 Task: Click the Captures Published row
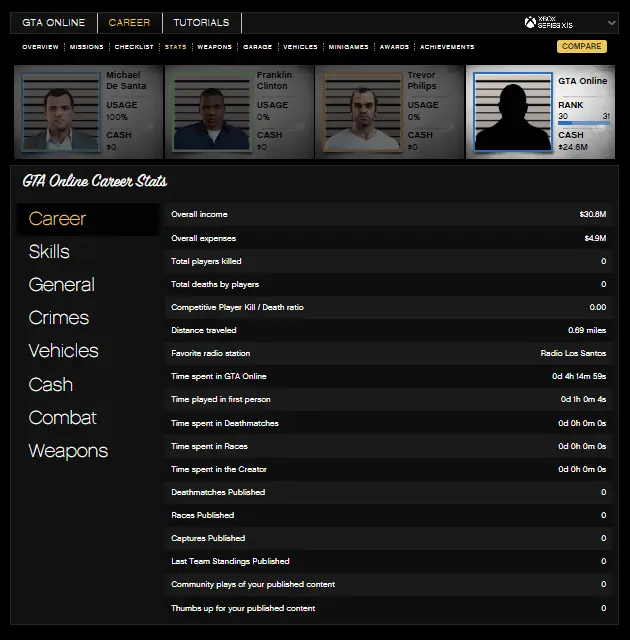(389, 538)
